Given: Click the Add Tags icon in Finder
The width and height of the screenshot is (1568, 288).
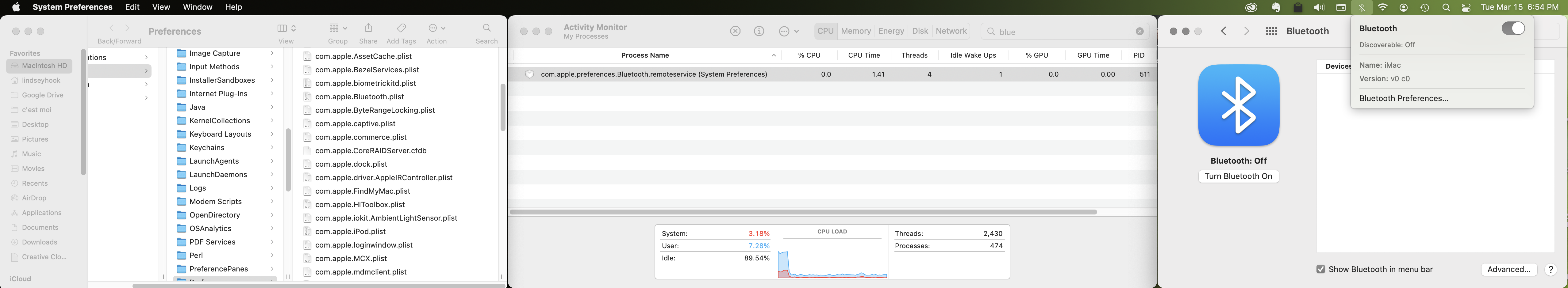Looking at the screenshot, I should point(401,28).
